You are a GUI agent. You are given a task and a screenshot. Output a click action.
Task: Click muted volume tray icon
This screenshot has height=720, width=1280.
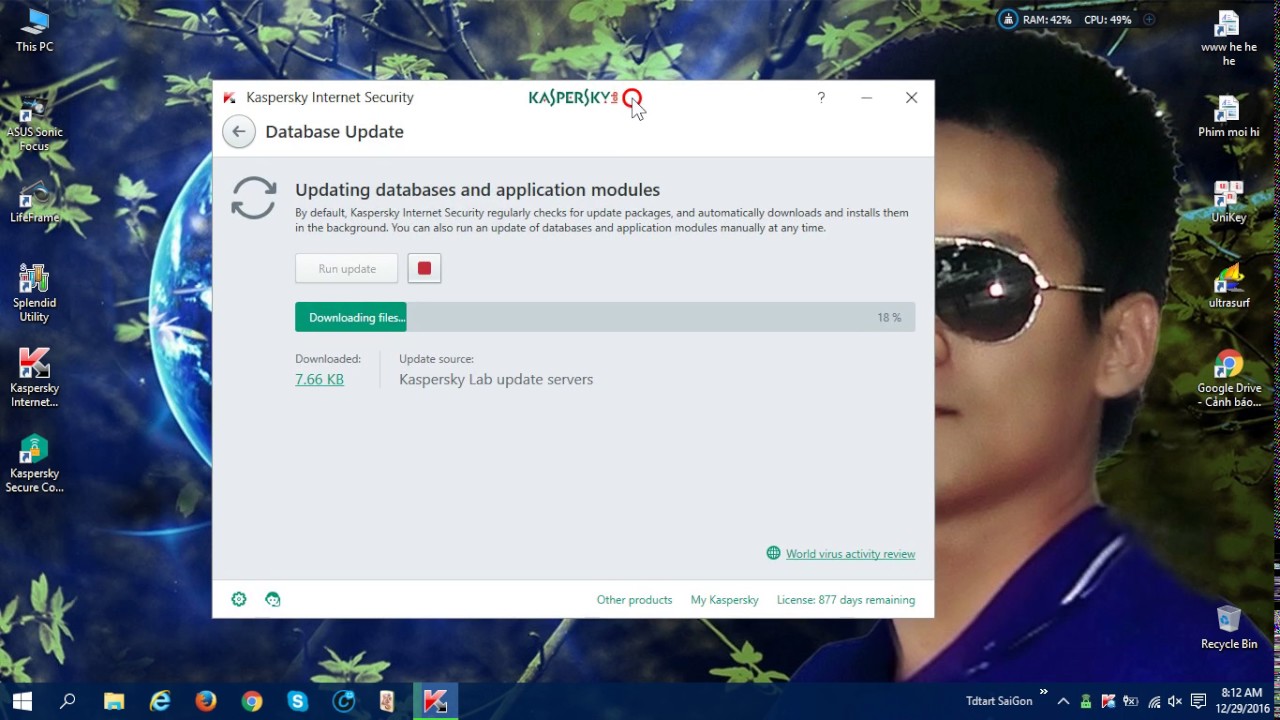[1175, 701]
